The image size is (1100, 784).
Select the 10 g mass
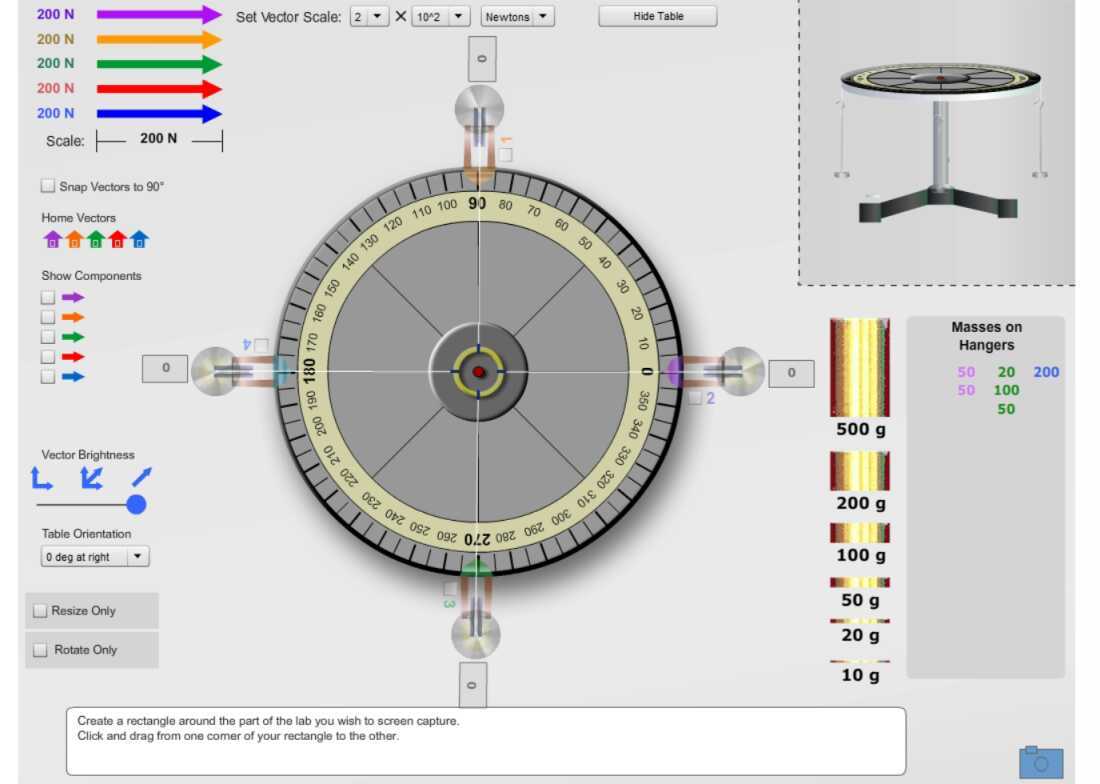click(x=859, y=661)
